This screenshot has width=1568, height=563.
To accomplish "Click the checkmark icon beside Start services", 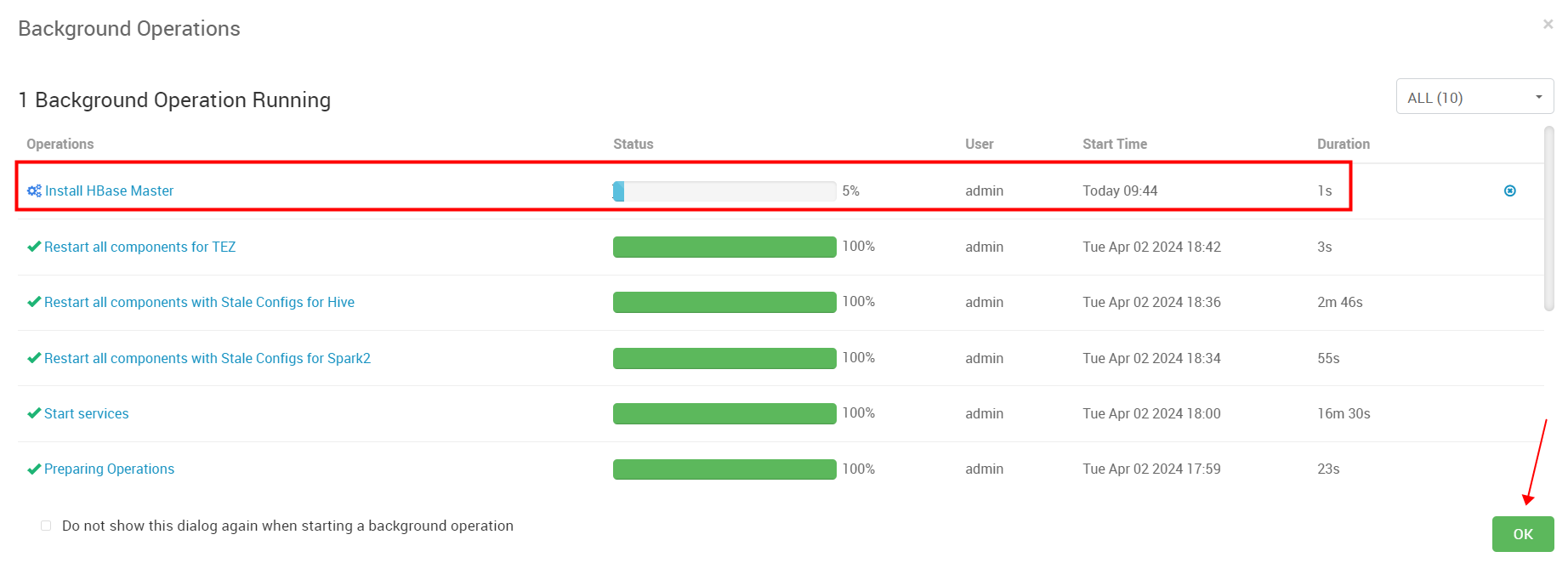I will [x=34, y=413].
